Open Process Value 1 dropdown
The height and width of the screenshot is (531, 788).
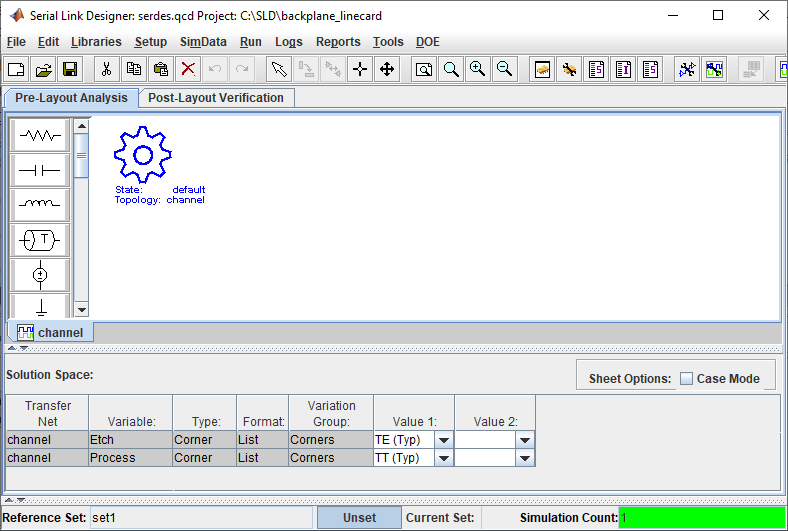pyautogui.click(x=444, y=458)
